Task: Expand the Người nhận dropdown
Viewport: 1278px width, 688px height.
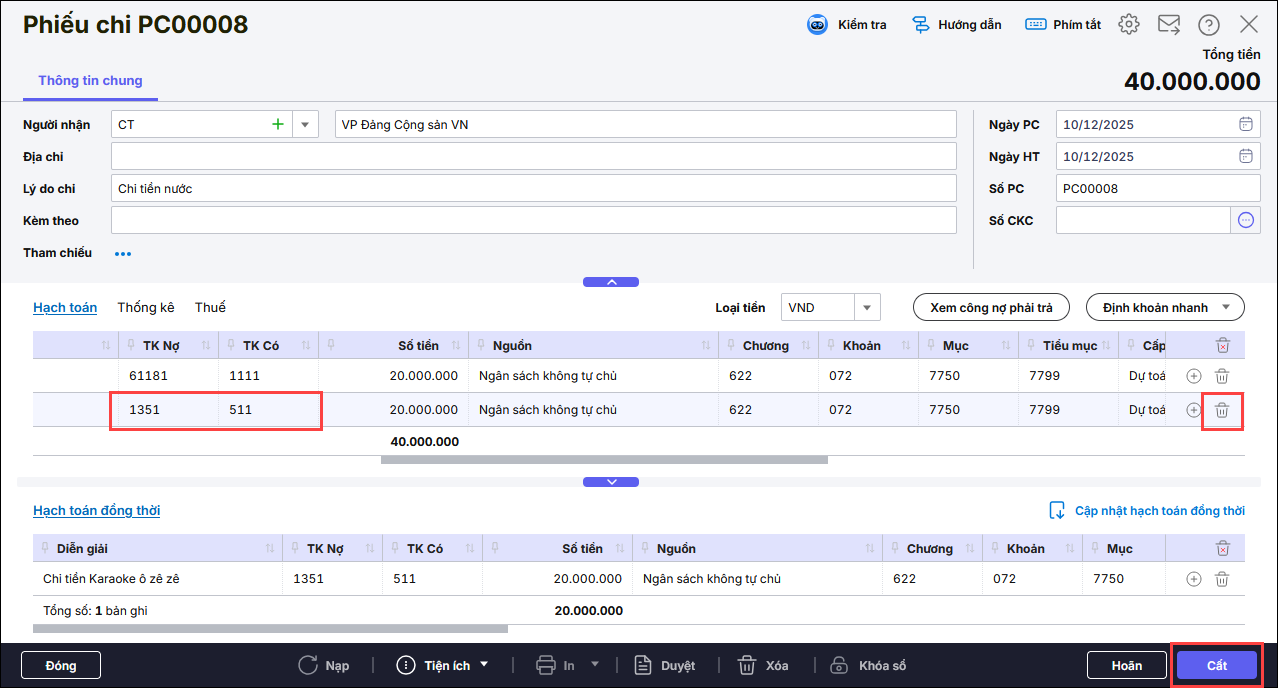Action: pyautogui.click(x=305, y=125)
